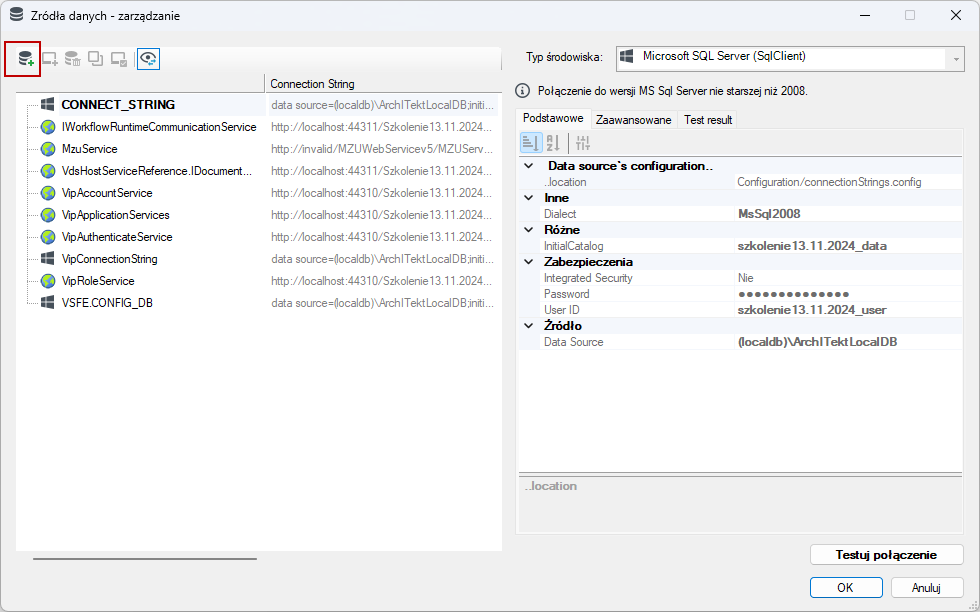
Task: Click the Anuluj button
Action: 926,588
